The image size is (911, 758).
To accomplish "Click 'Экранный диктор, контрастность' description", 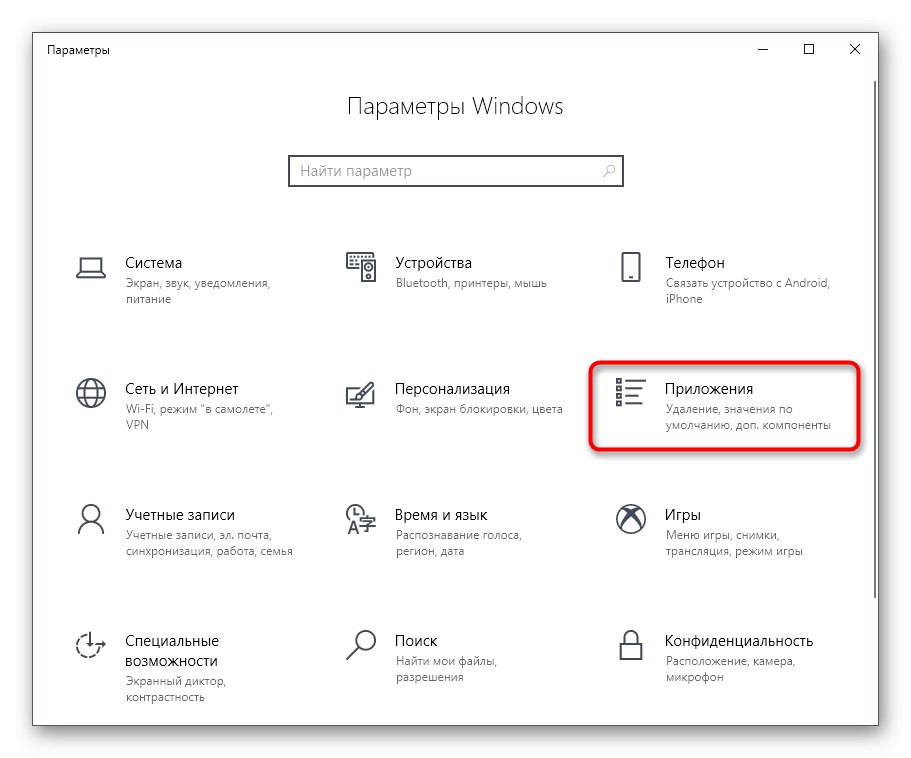I will pyautogui.click(x=175, y=689).
